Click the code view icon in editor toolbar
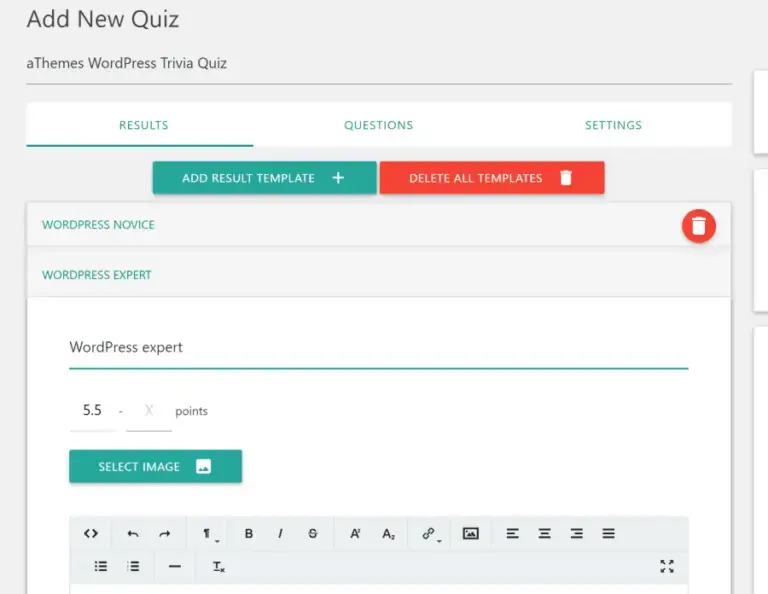 91,533
